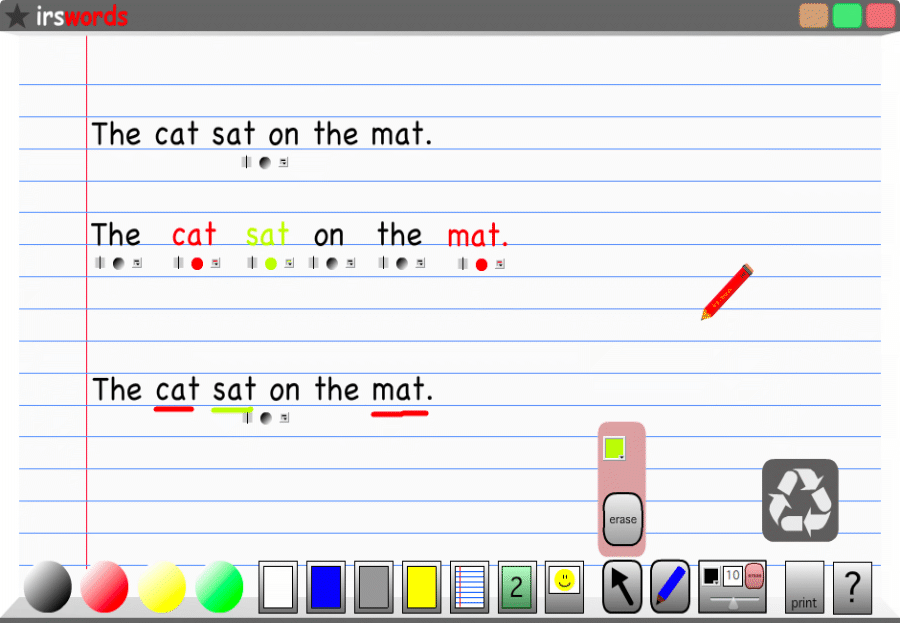
Task: Toggle the lime dot under 'sat'
Action: pyautogui.click(x=271, y=264)
